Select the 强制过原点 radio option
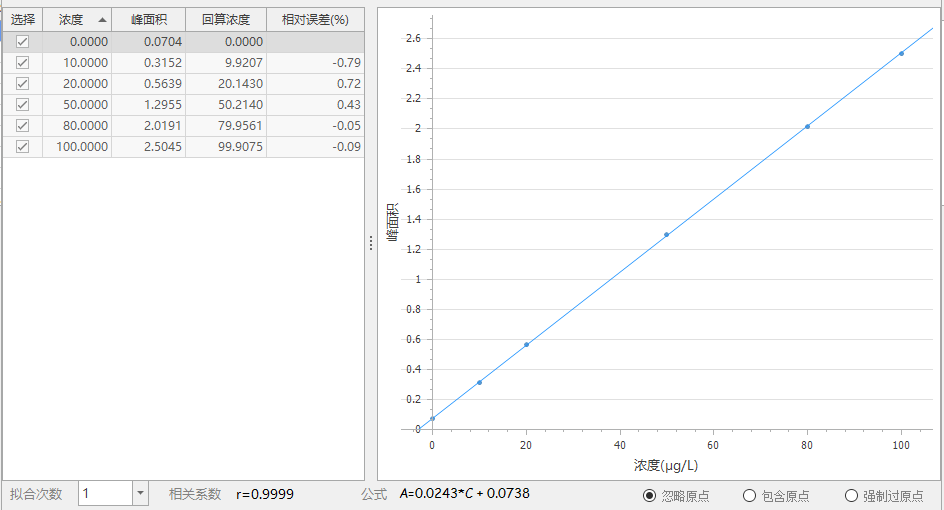This screenshot has width=944, height=510. pos(851,495)
